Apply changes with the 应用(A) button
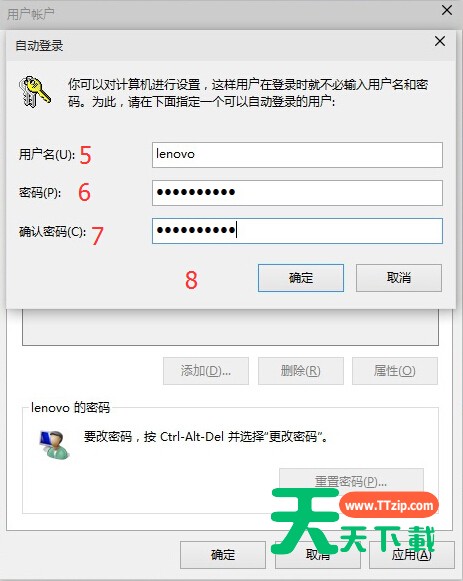 pyautogui.click(x=412, y=555)
